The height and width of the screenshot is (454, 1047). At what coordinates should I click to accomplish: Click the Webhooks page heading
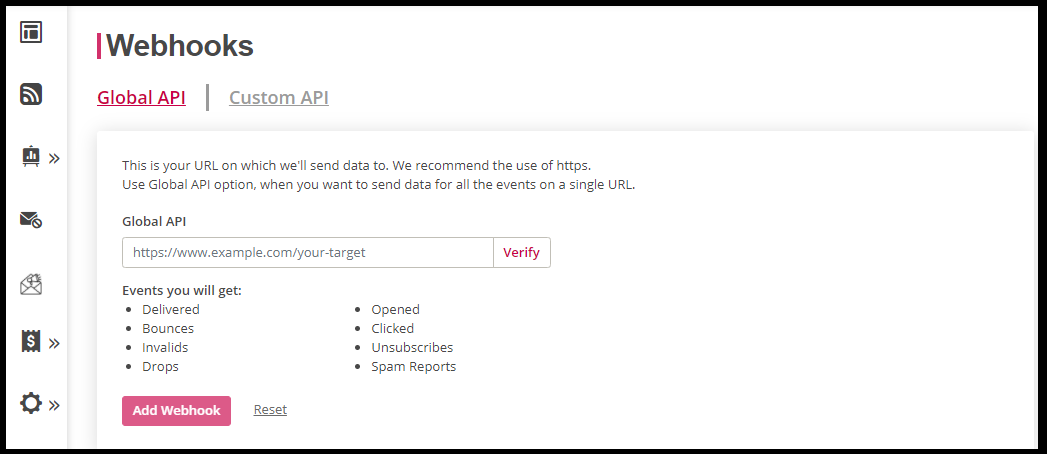pos(180,45)
